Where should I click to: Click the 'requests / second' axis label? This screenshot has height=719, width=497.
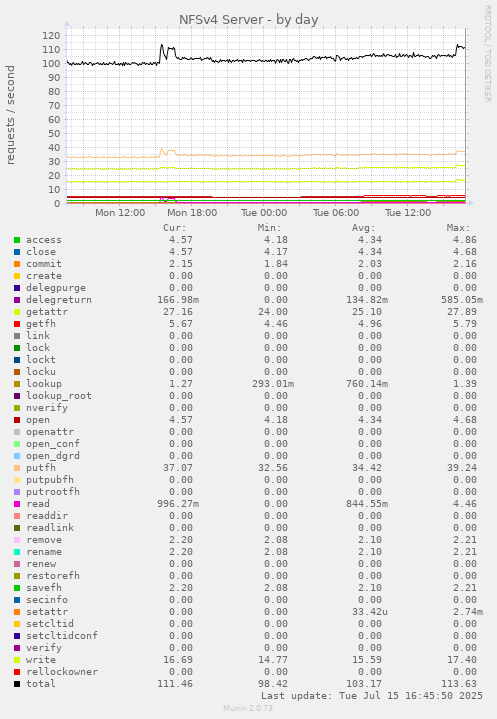point(10,115)
